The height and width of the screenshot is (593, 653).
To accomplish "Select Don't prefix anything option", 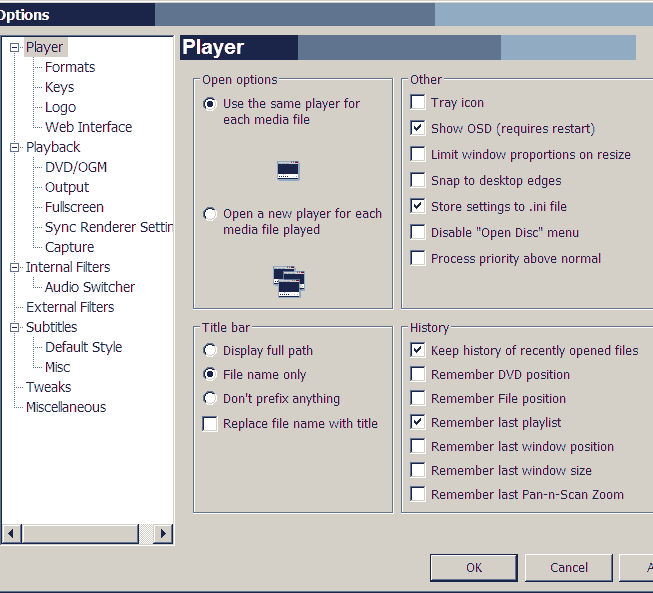I will 210,399.
